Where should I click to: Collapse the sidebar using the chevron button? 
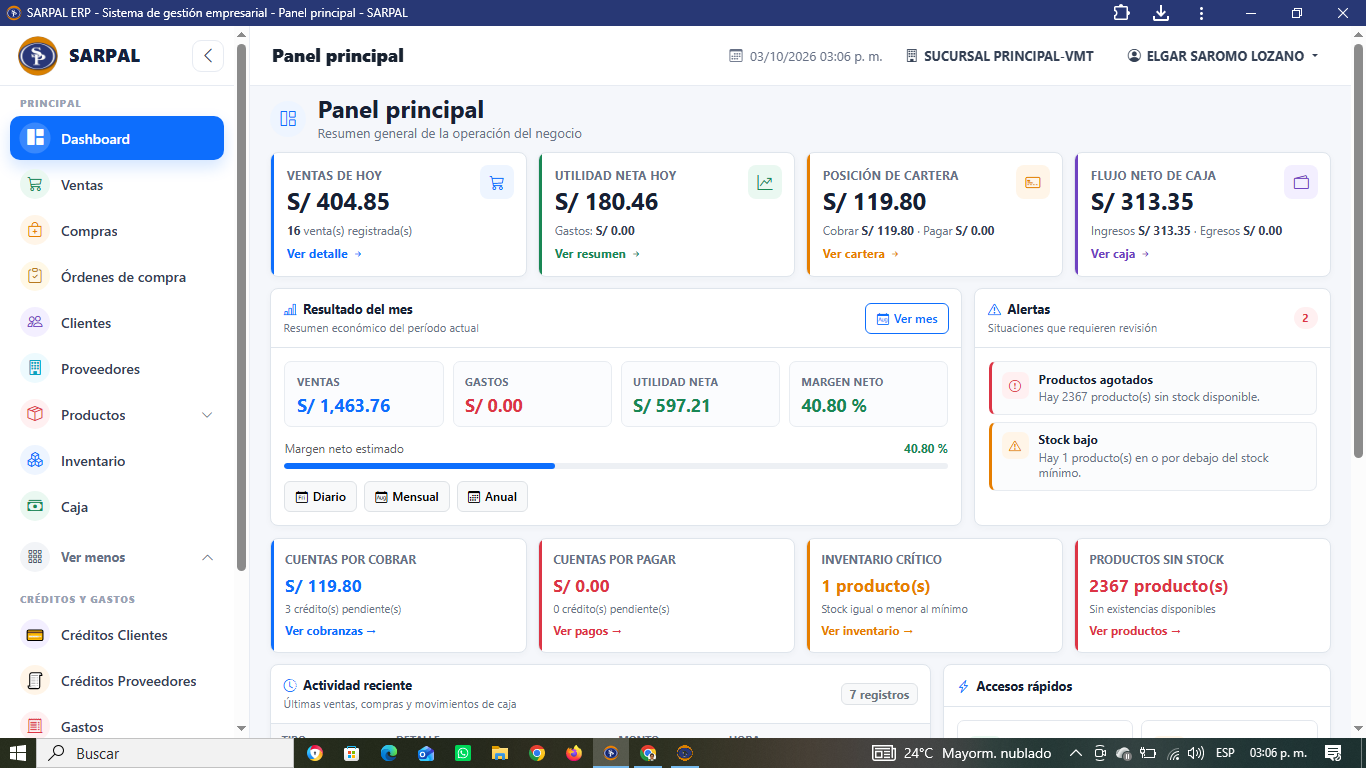[x=207, y=56]
